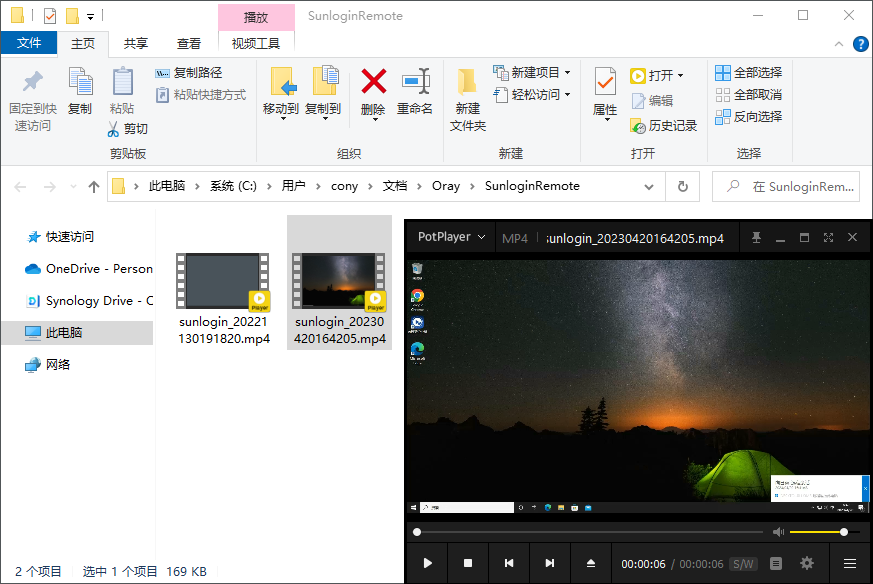Click 编辑 edit in the open group

pyautogui.click(x=653, y=101)
